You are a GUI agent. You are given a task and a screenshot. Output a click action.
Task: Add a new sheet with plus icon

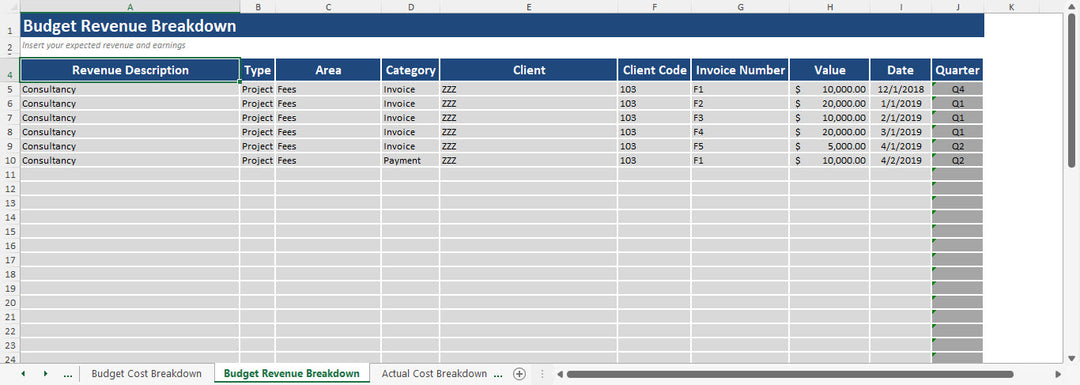click(519, 373)
